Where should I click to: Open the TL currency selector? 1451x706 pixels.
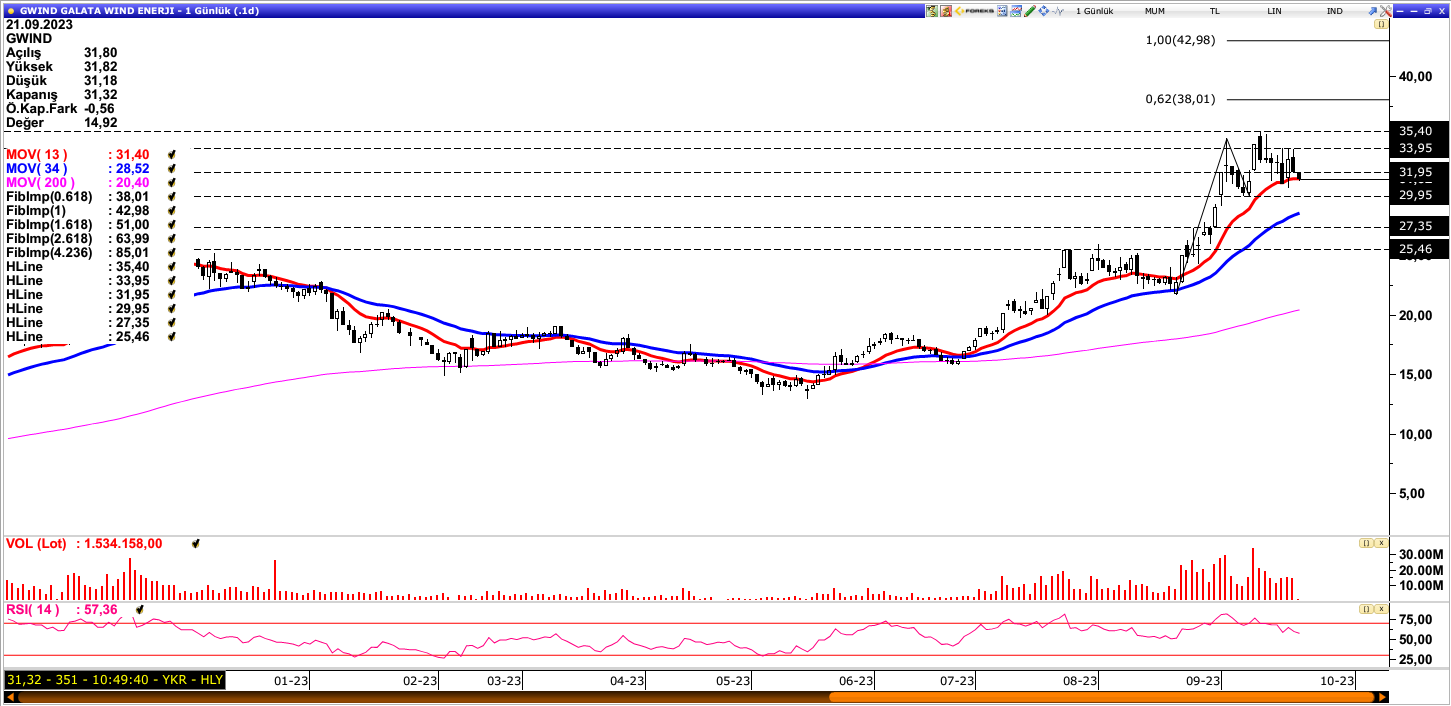(x=1215, y=10)
